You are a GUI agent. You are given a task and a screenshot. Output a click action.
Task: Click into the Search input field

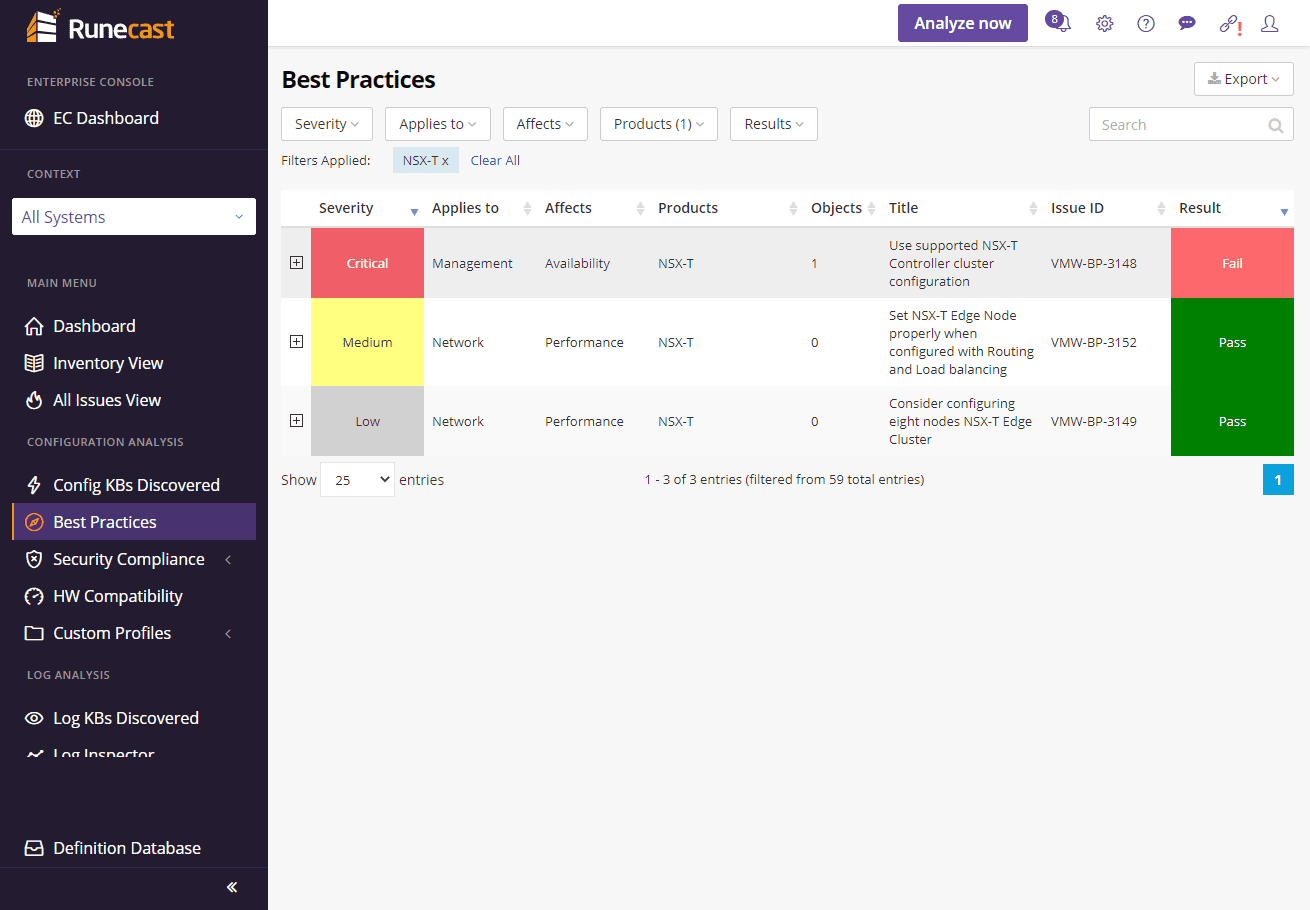[x=1178, y=125]
